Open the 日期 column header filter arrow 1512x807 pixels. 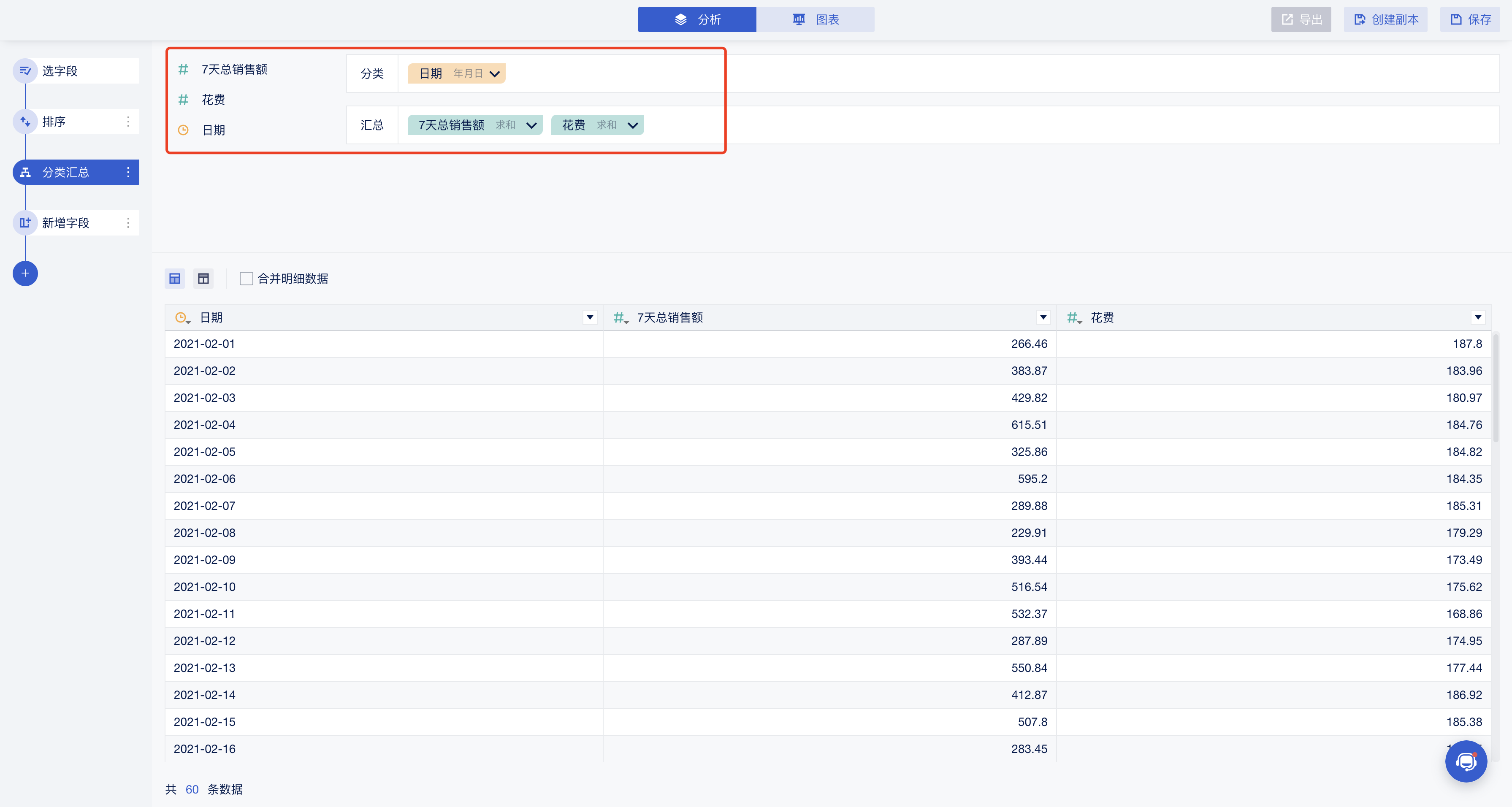tap(590, 317)
